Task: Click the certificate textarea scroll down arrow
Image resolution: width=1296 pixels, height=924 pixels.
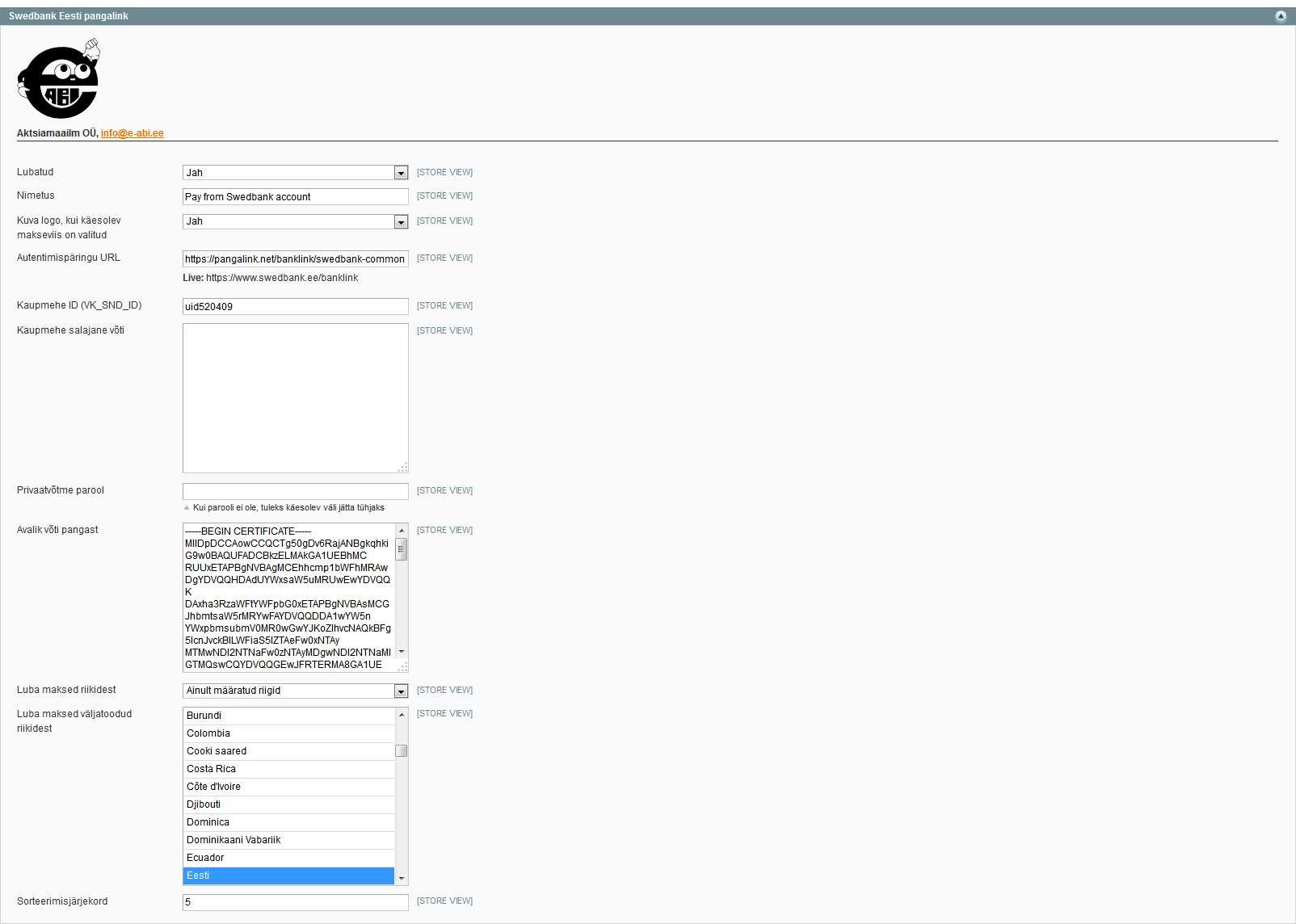Action: (402, 652)
